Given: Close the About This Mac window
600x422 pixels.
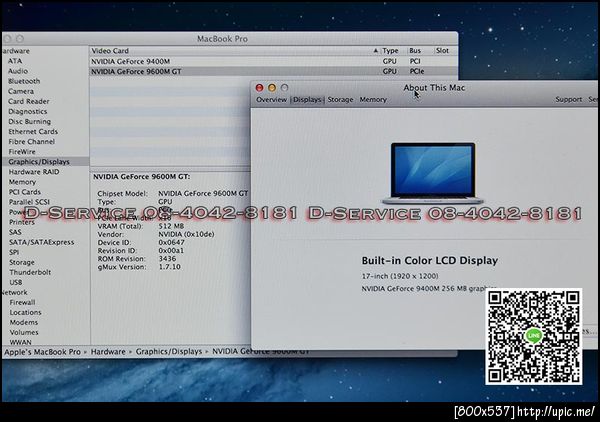Looking at the screenshot, I should click(x=259, y=88).
